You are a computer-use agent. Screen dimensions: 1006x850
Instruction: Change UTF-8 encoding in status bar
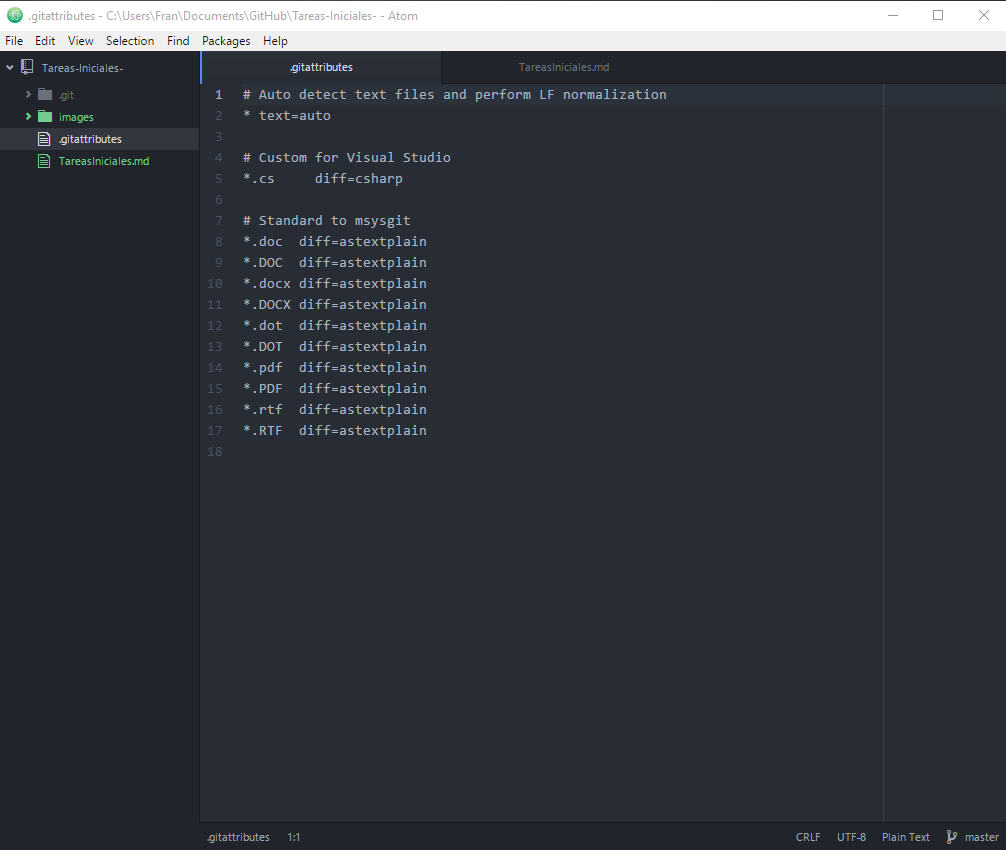(x=851, y=837)
